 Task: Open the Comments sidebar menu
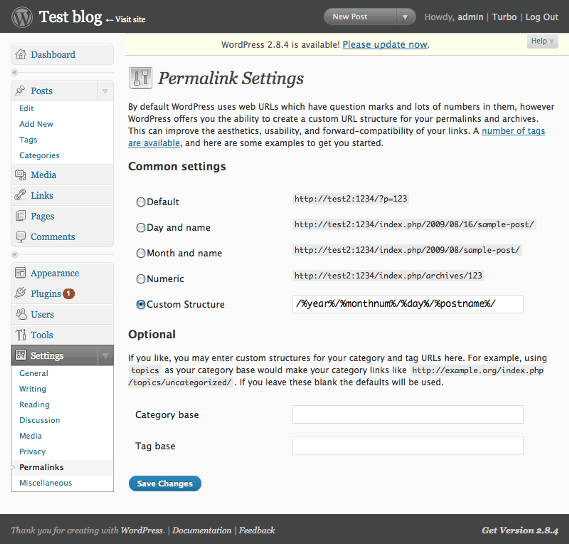pos(53,237)
